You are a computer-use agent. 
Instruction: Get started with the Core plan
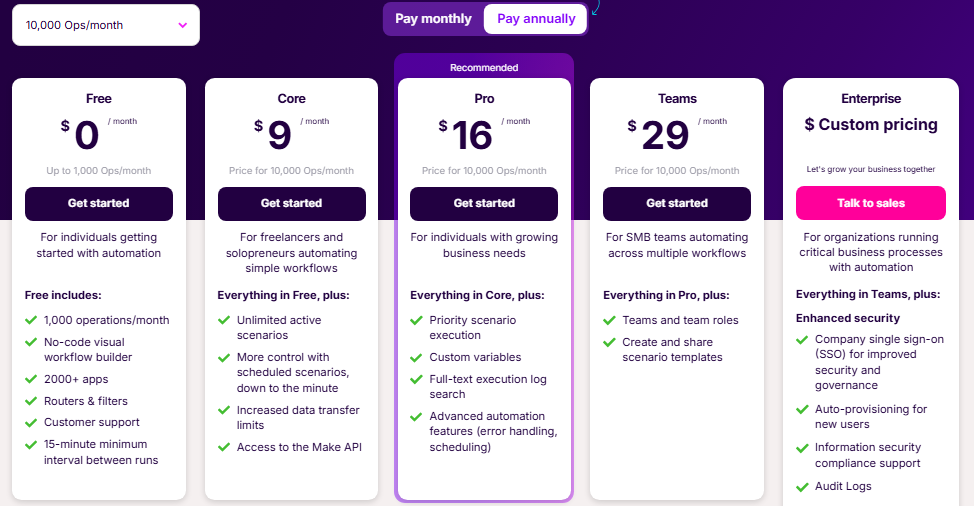click(x=291, y=204)
